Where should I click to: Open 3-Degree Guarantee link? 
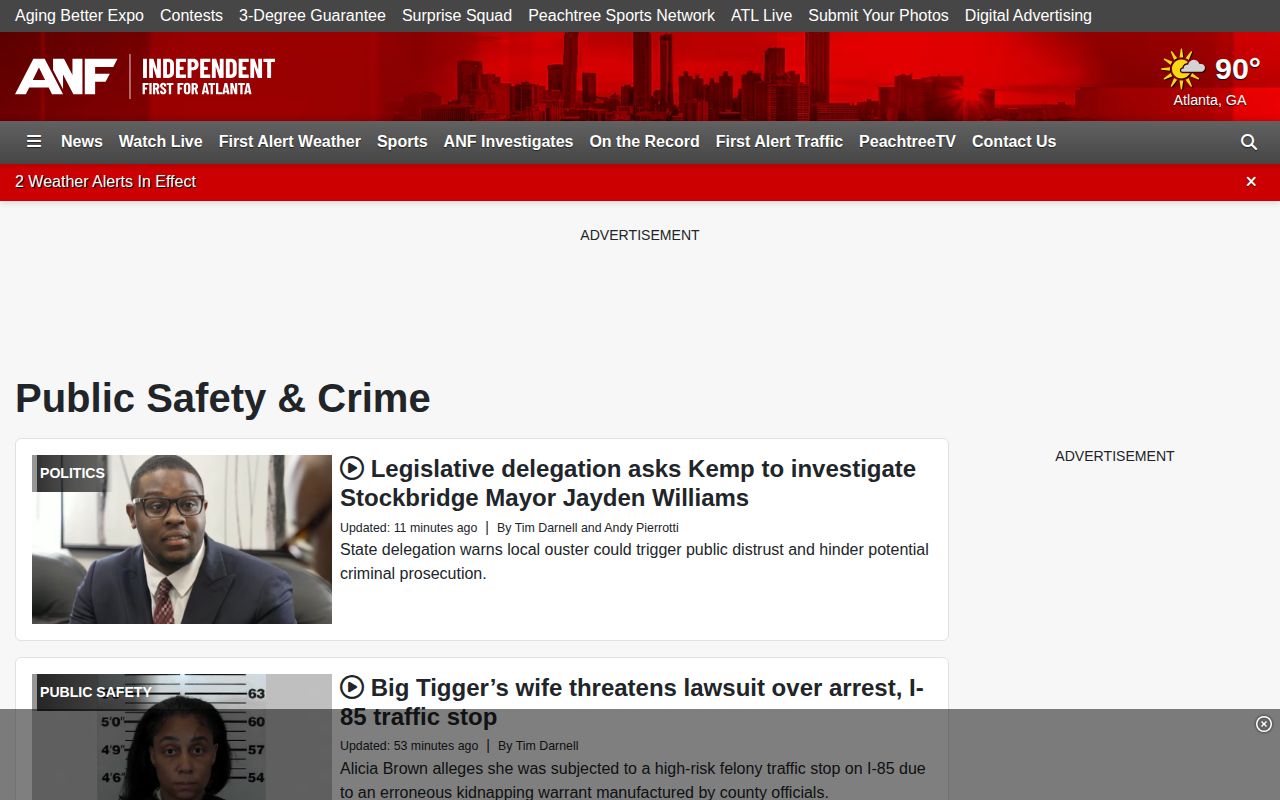(313, 16)
